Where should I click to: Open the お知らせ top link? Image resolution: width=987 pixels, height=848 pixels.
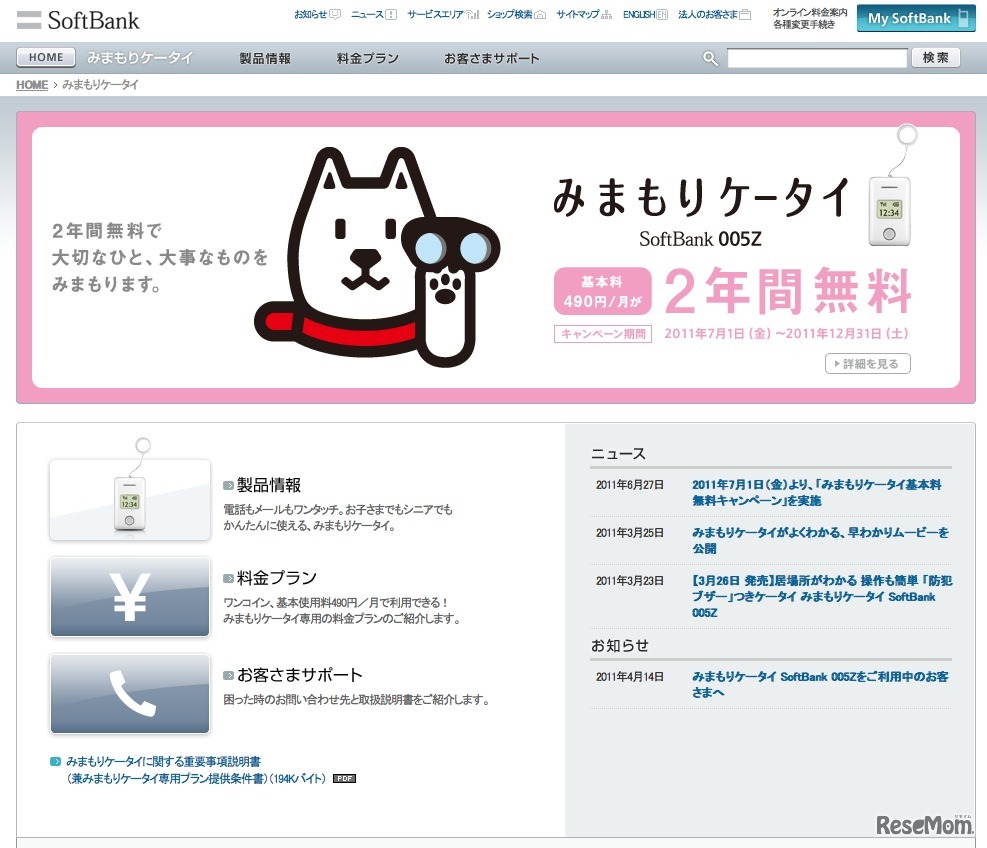pyautogui.click(x=310, y=14)
